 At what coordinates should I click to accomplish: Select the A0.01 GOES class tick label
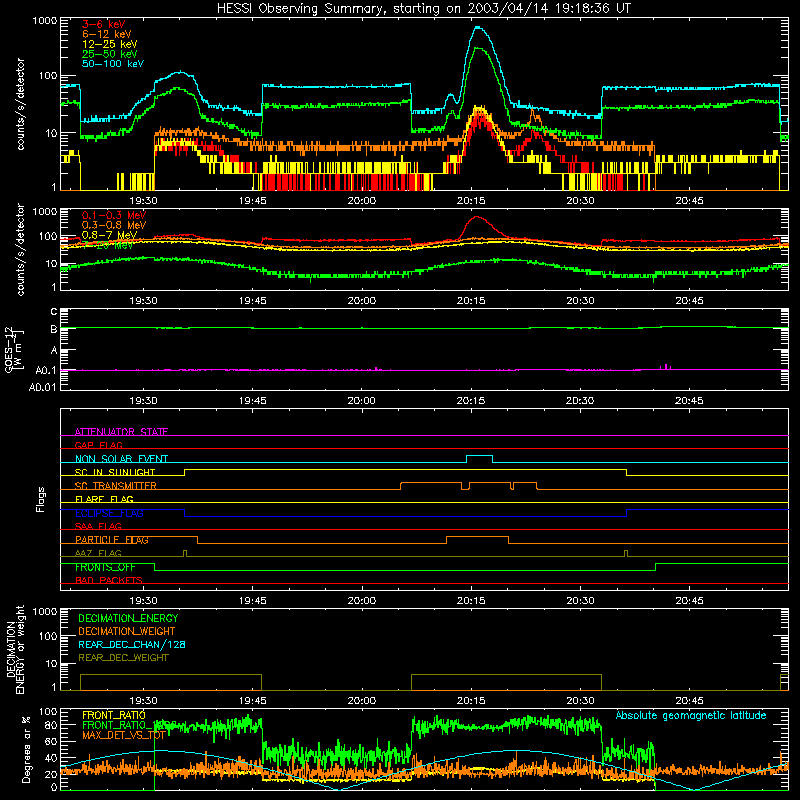(x=43, y=387)
